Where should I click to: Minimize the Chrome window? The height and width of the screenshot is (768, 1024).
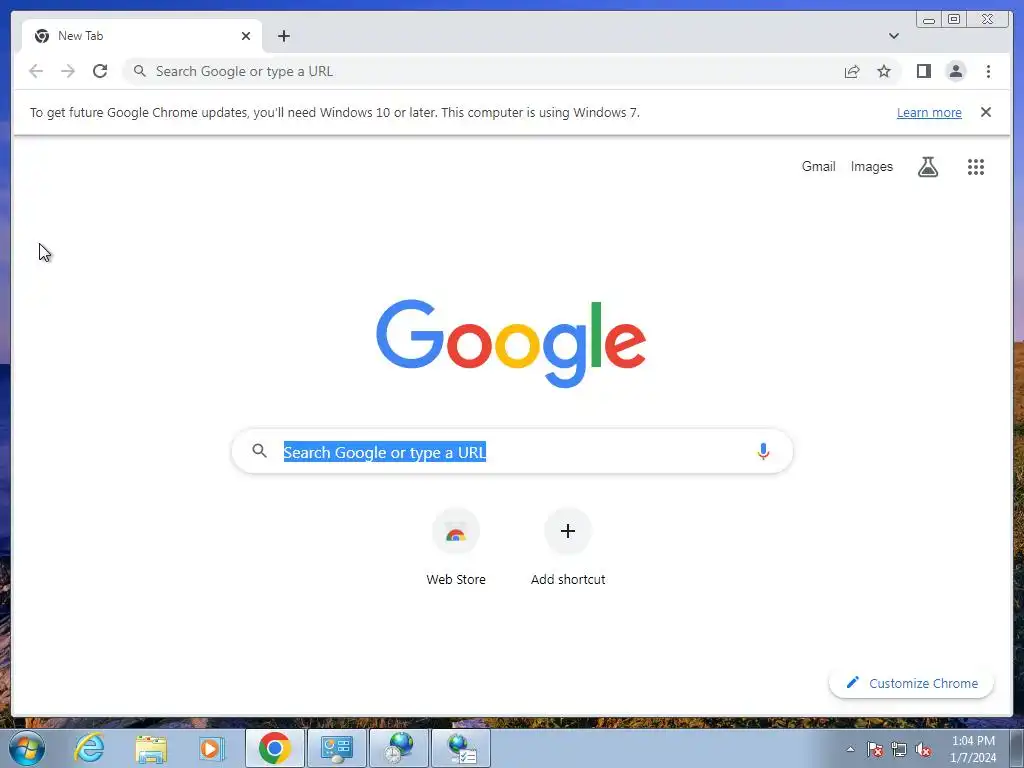pyautogui.click(x=929, y=20)
